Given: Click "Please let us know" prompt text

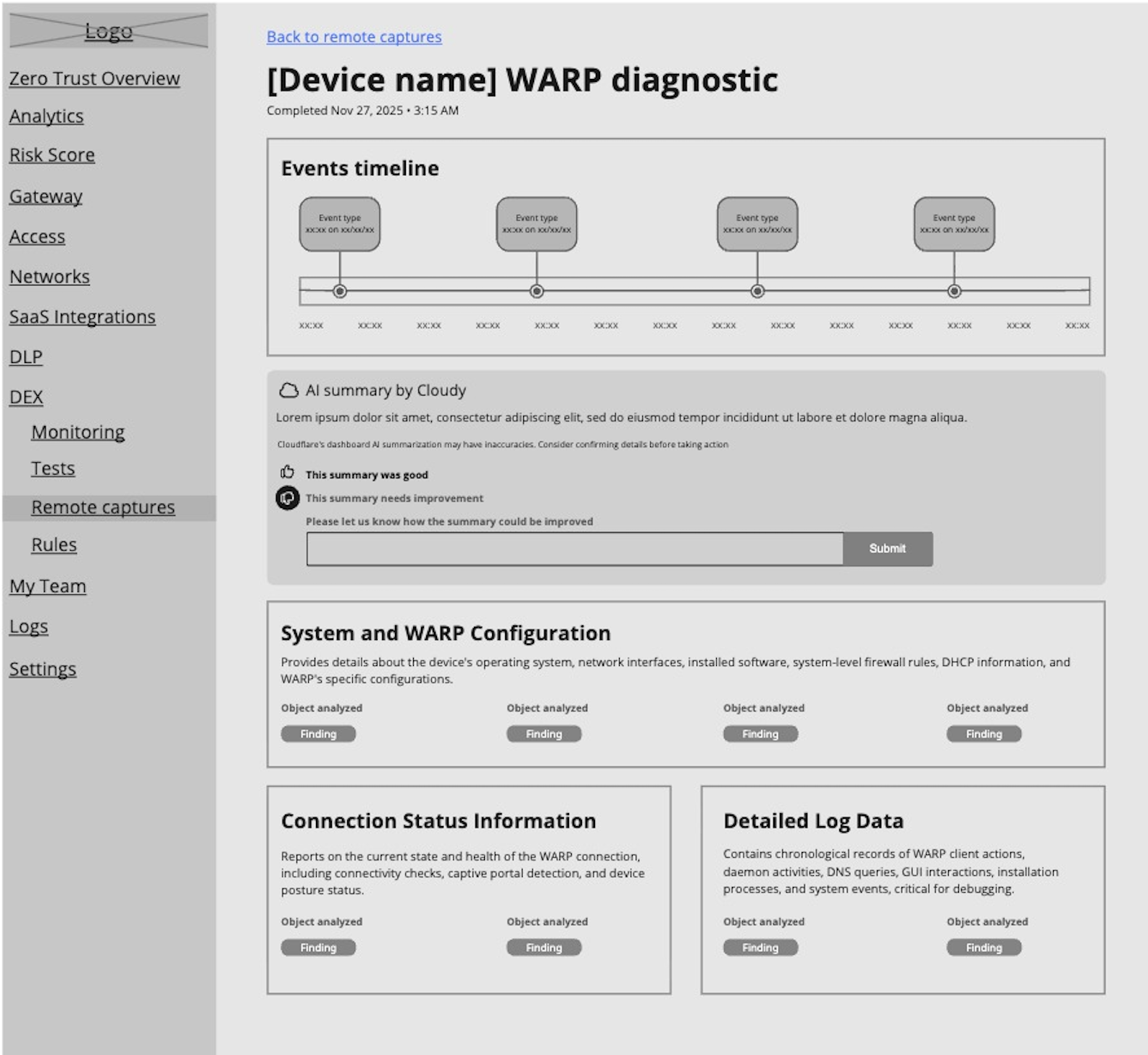Looking at the screenshot, I should point(449,522).
